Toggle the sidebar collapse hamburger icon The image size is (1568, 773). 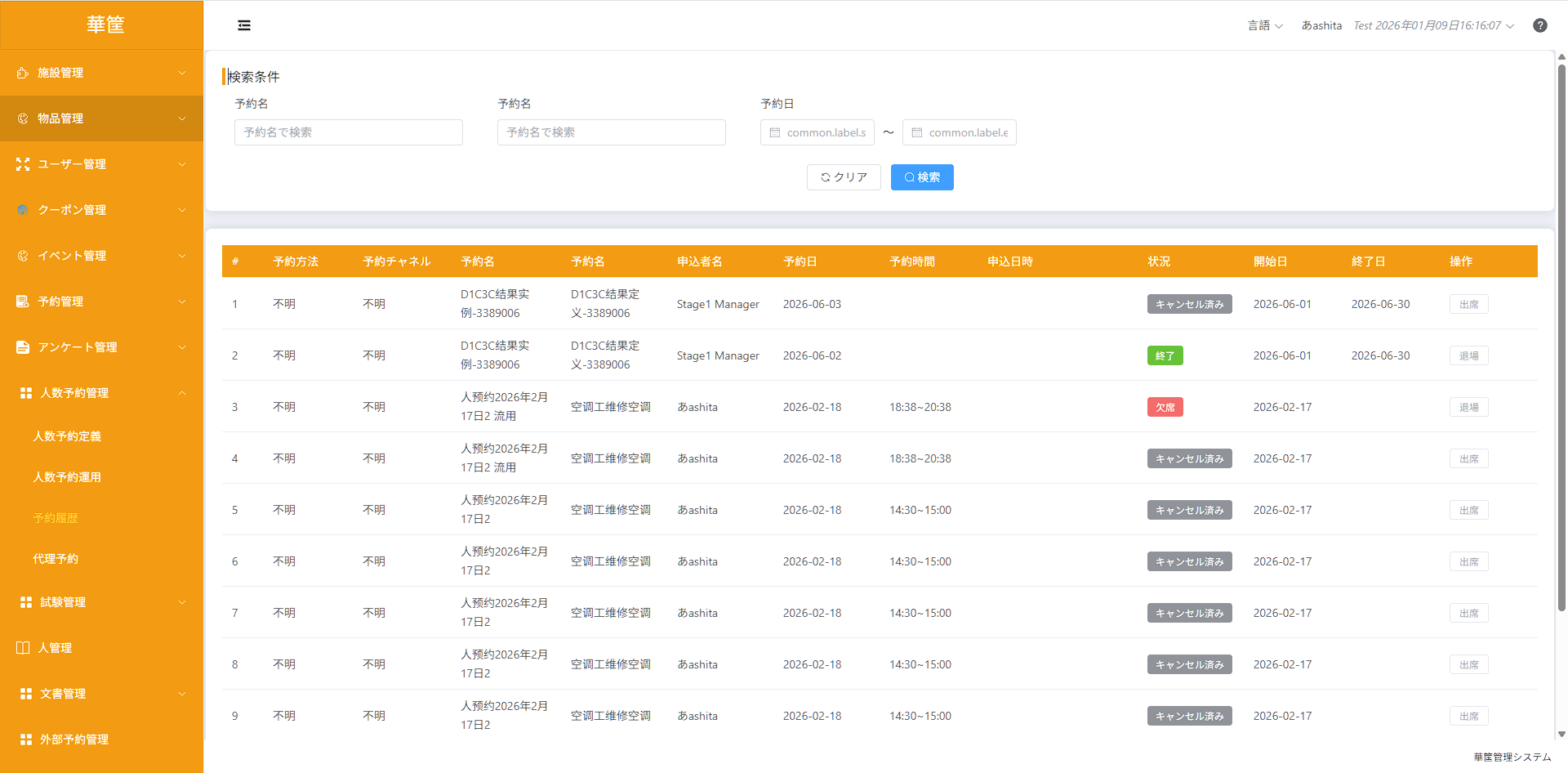click(244, 25)
